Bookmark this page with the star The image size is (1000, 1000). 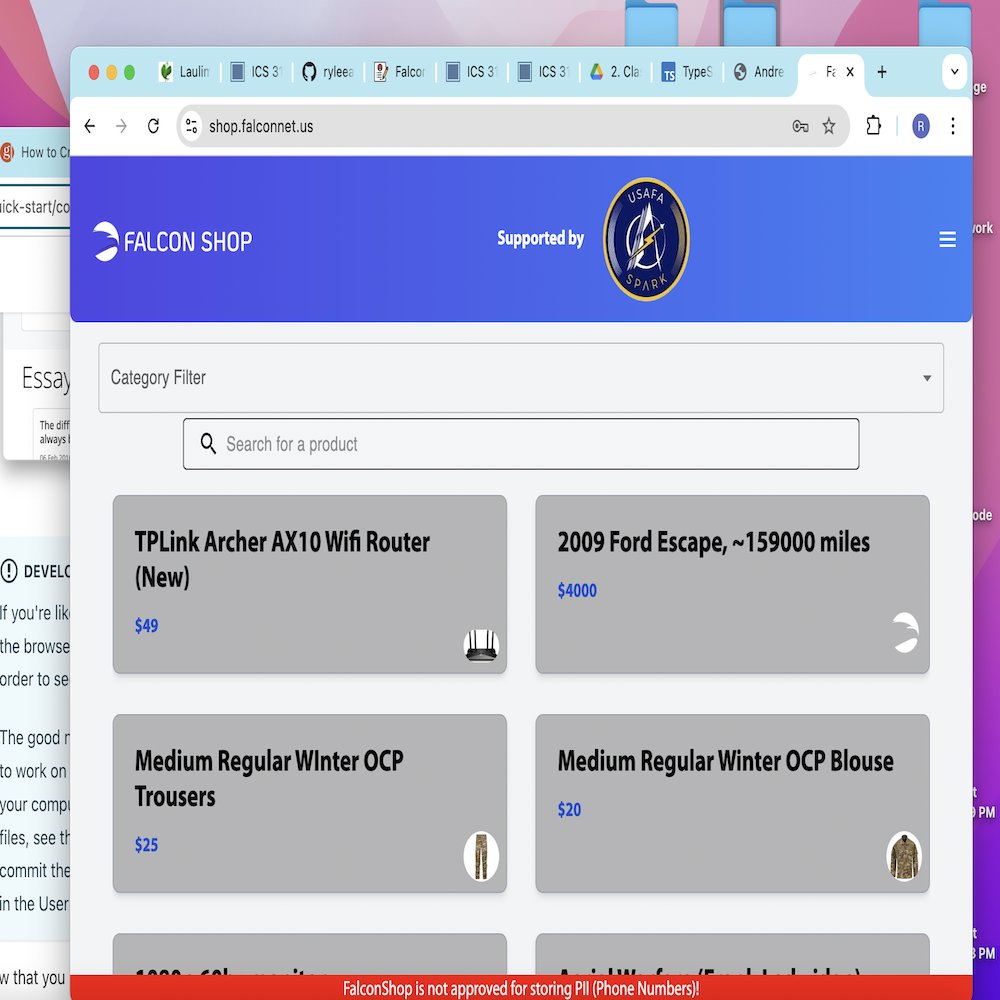[x=828, y=126]
